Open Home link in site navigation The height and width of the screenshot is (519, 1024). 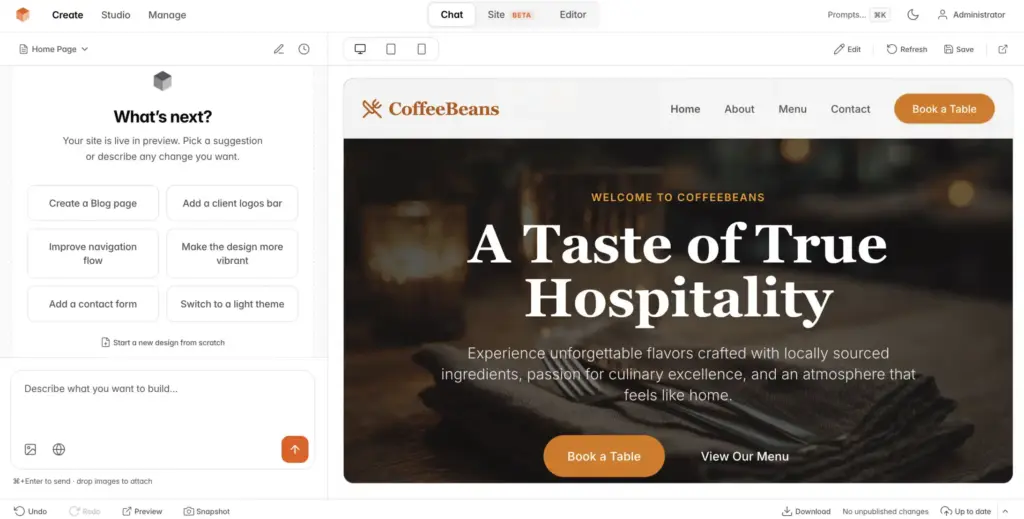point(685,109)
